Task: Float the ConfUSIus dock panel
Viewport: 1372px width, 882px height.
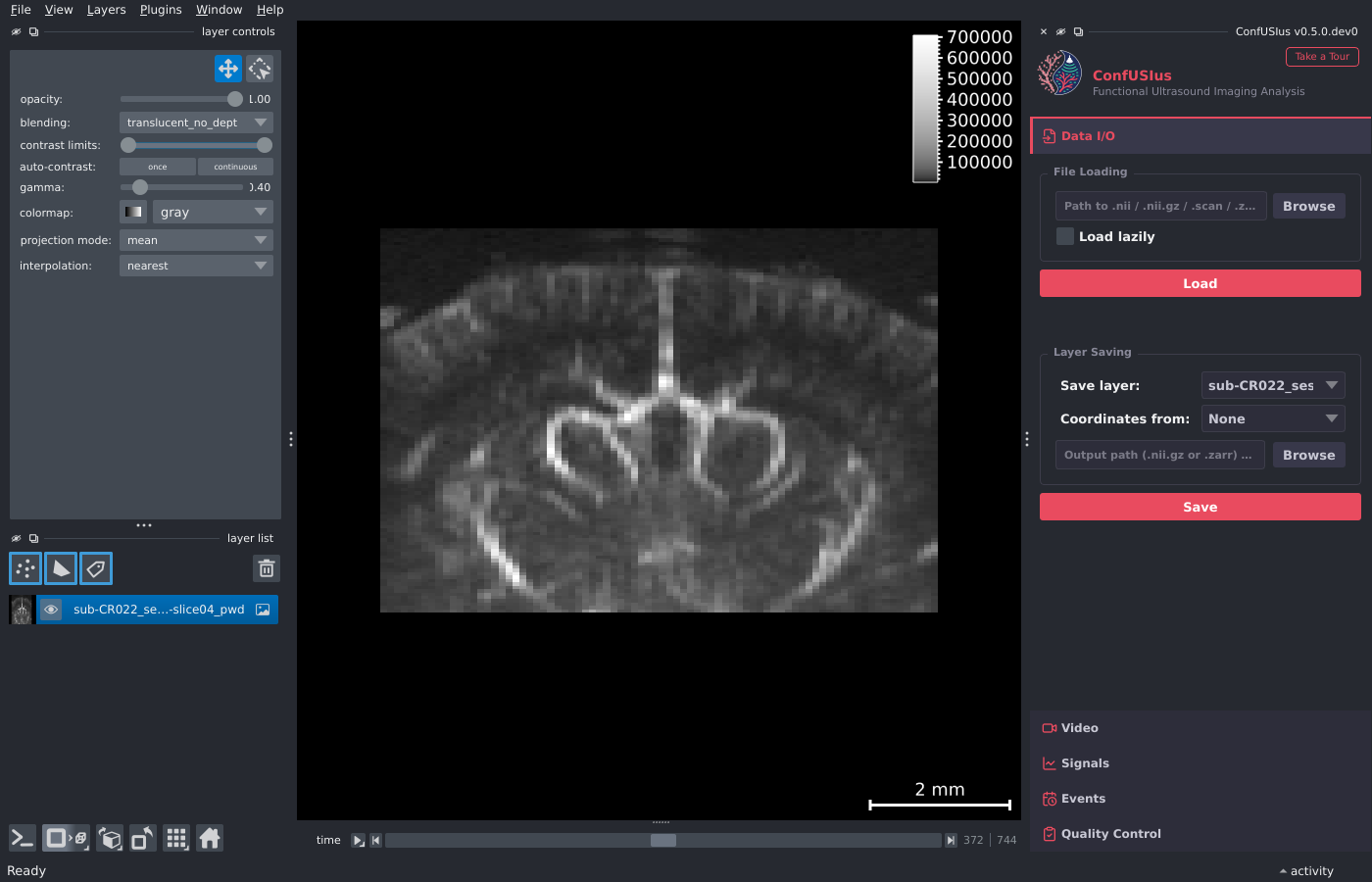Action: [1078, 31]
